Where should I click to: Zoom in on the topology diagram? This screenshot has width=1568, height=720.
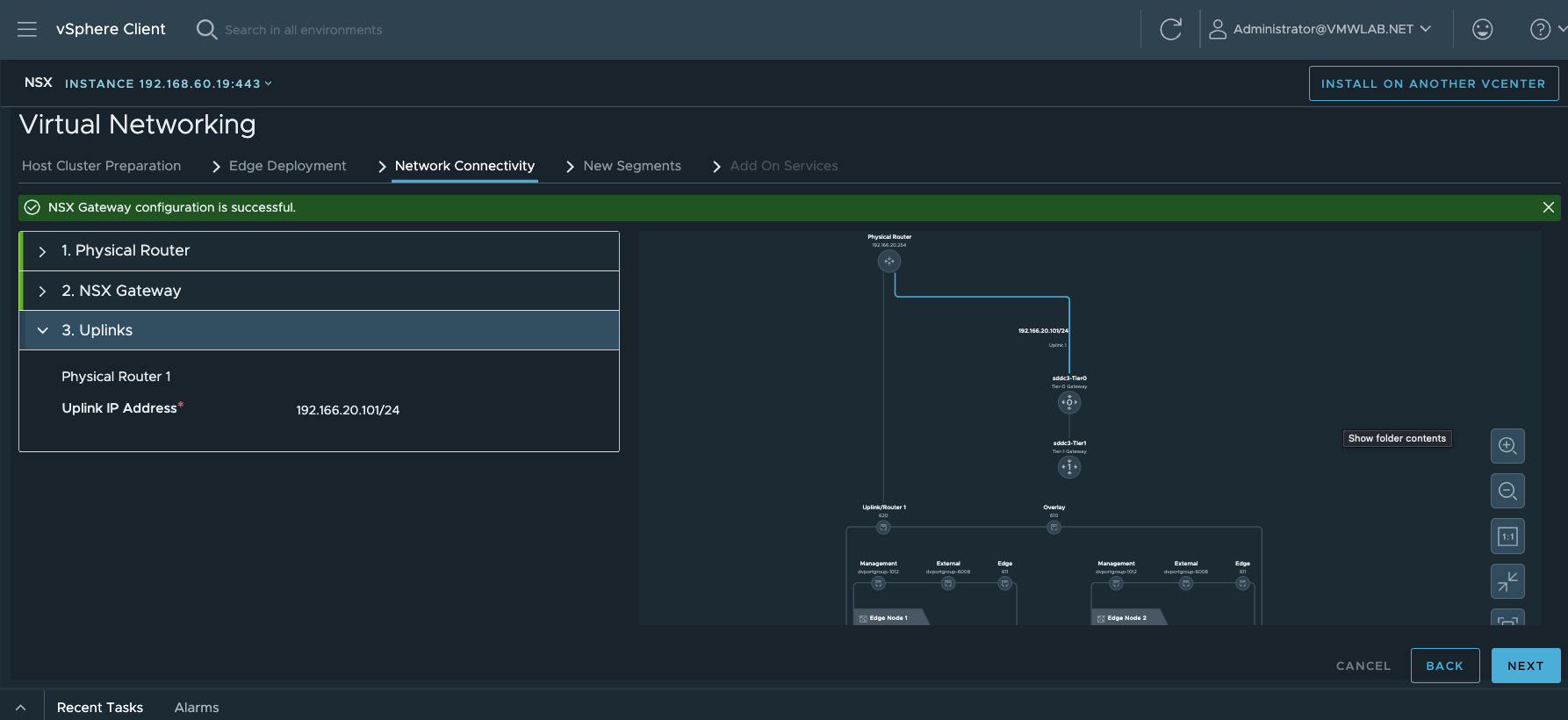click(x=1507, y=446)
